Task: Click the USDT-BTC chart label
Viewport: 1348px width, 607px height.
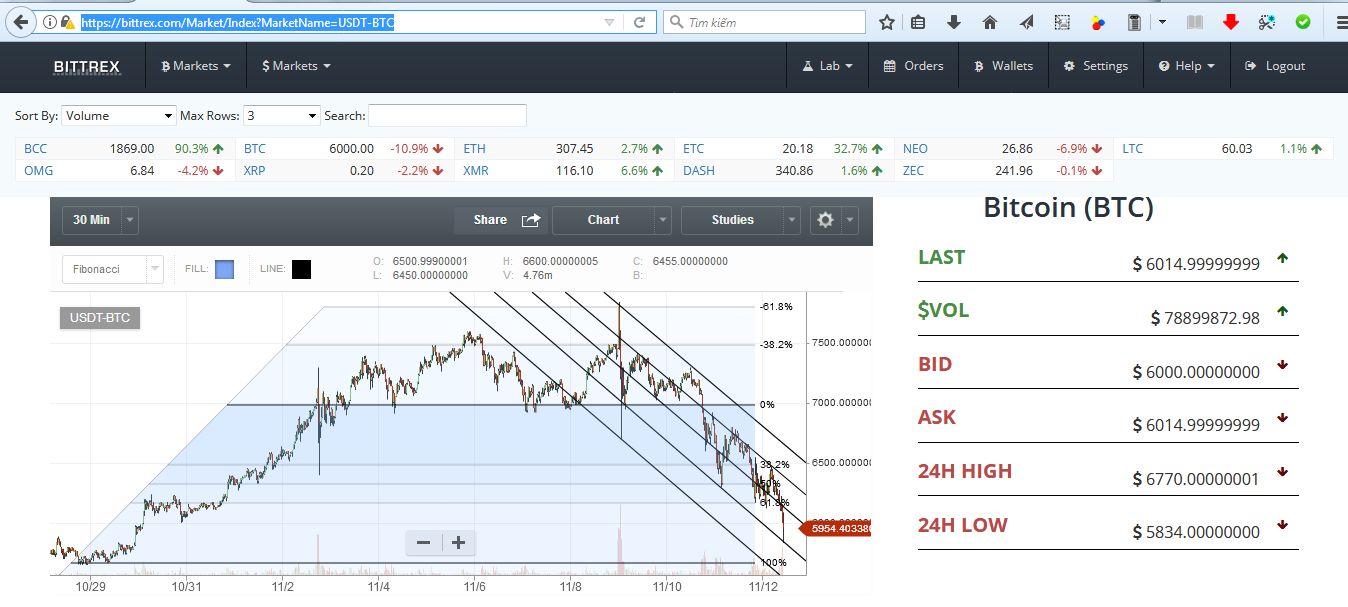Action: [x=100, y=318]
